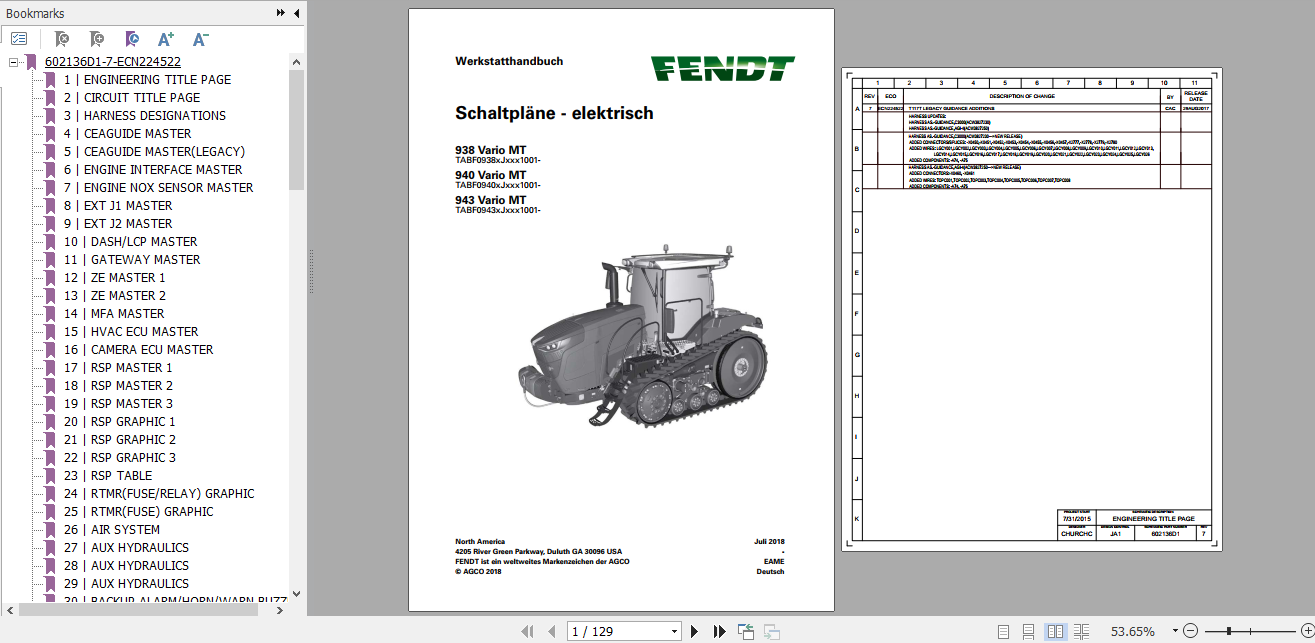Select bookmark 18 | RSP MASTER 2
This screenshot has width=1315, height=643.
click(118, 386)
